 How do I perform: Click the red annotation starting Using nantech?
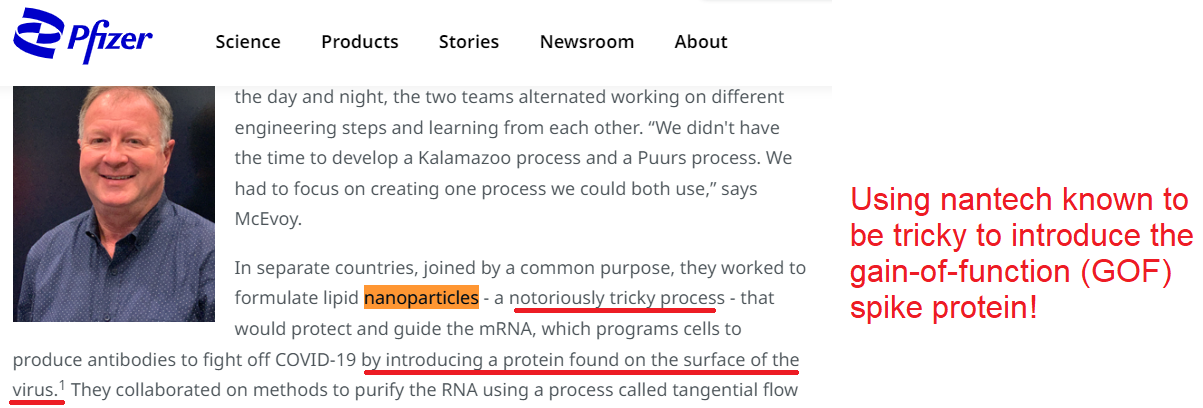coord(1020,254)
